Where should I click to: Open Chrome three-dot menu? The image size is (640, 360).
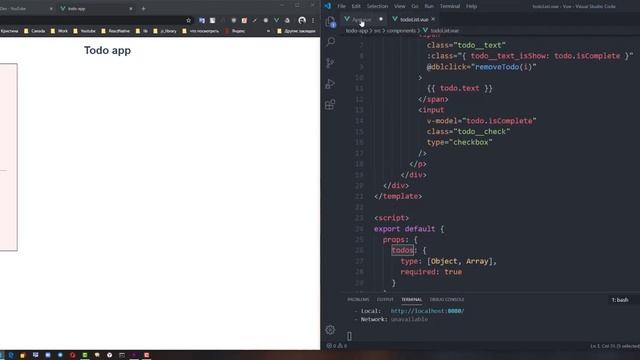pos(313,20)
